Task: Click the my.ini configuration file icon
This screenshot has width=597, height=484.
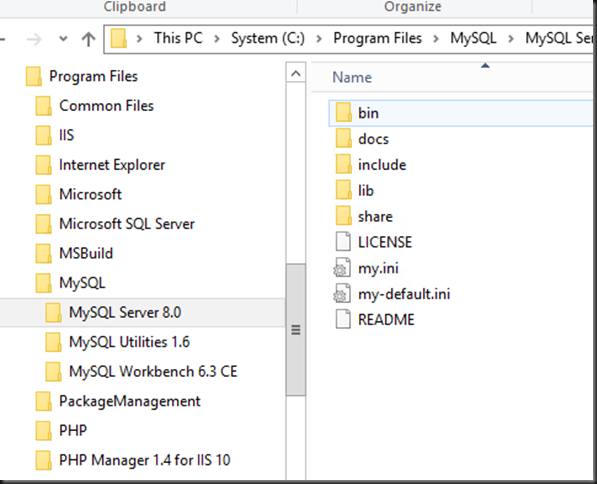Action: [342, 268]
